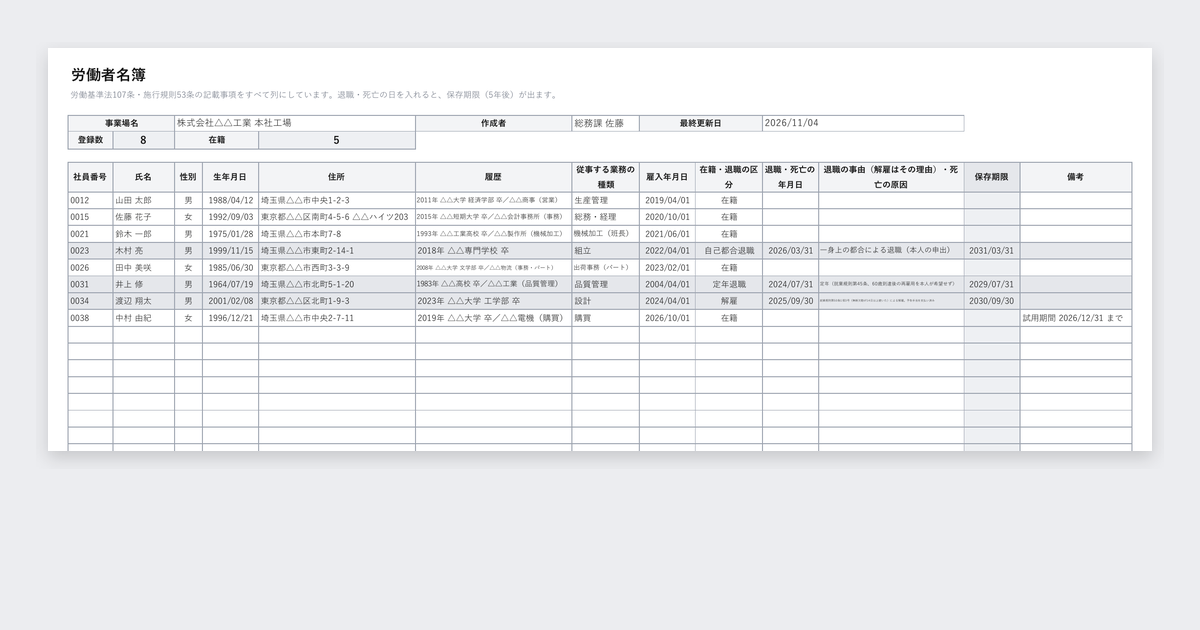Click the 退職の事由 column header
Viewport: 1200px width, 630px height.
pos(891,177)
